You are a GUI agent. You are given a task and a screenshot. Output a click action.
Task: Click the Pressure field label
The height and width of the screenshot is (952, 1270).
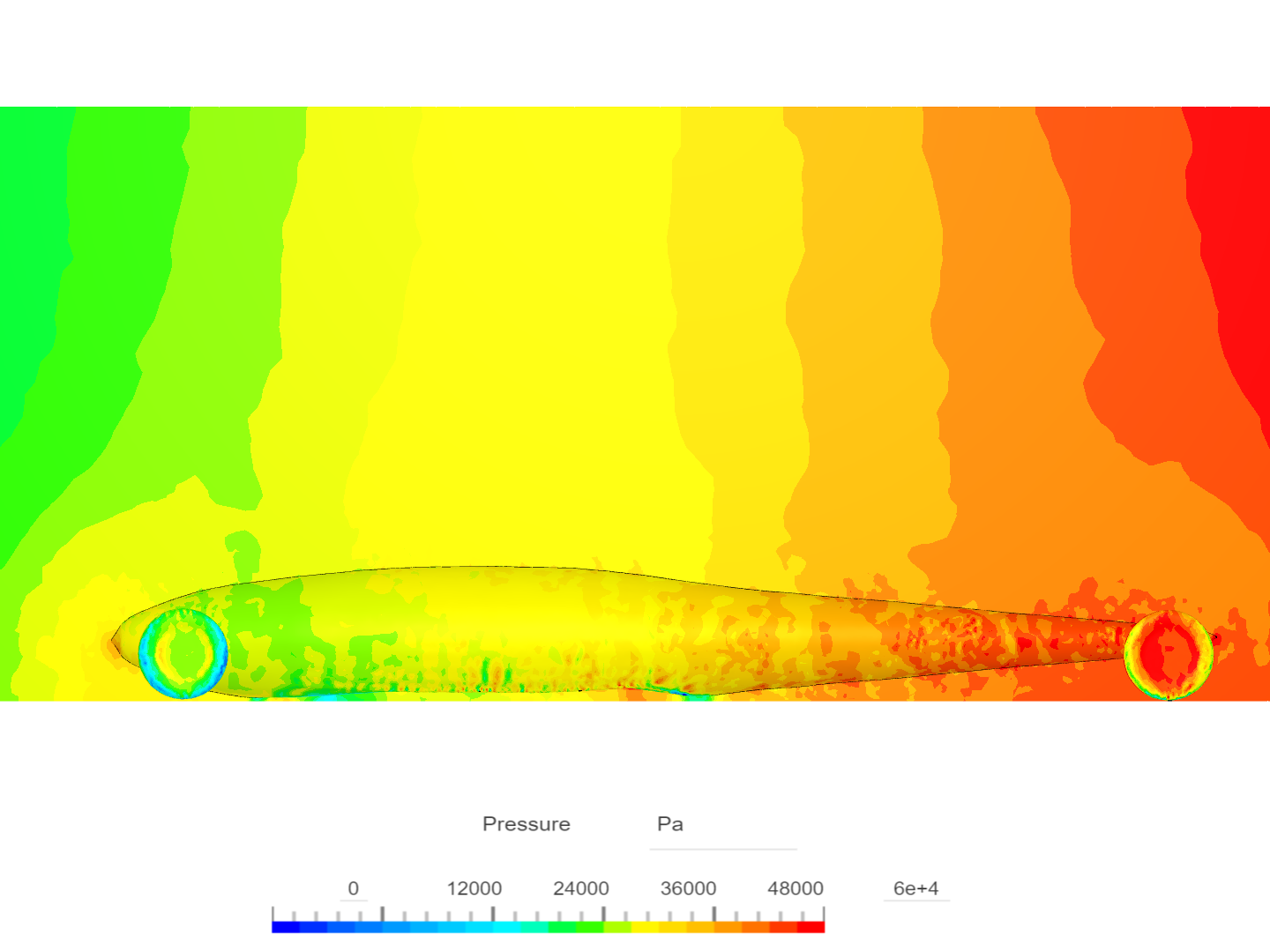pyautogui.click(x=527, y=824)
